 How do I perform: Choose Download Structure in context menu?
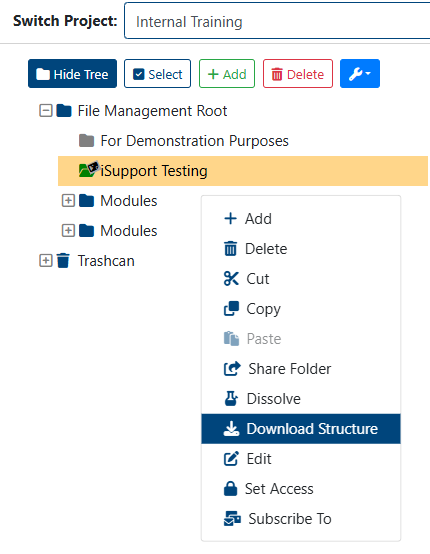click(301, 429)
